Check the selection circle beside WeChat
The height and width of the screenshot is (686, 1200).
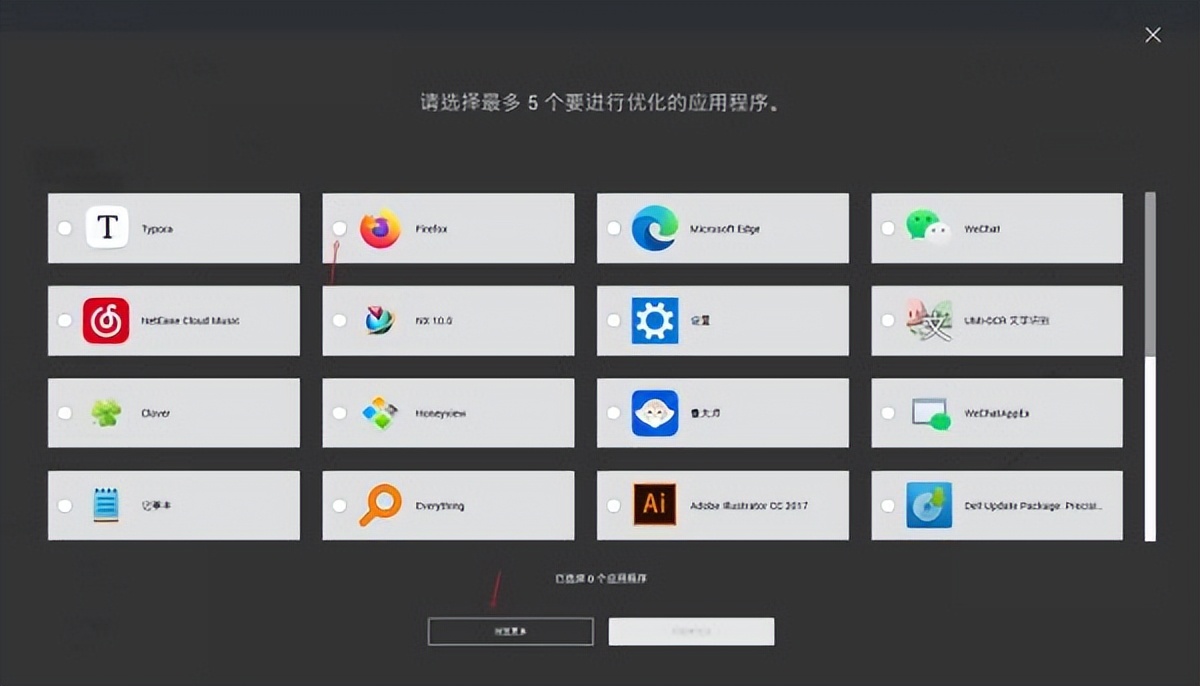[x=887, y=228]
